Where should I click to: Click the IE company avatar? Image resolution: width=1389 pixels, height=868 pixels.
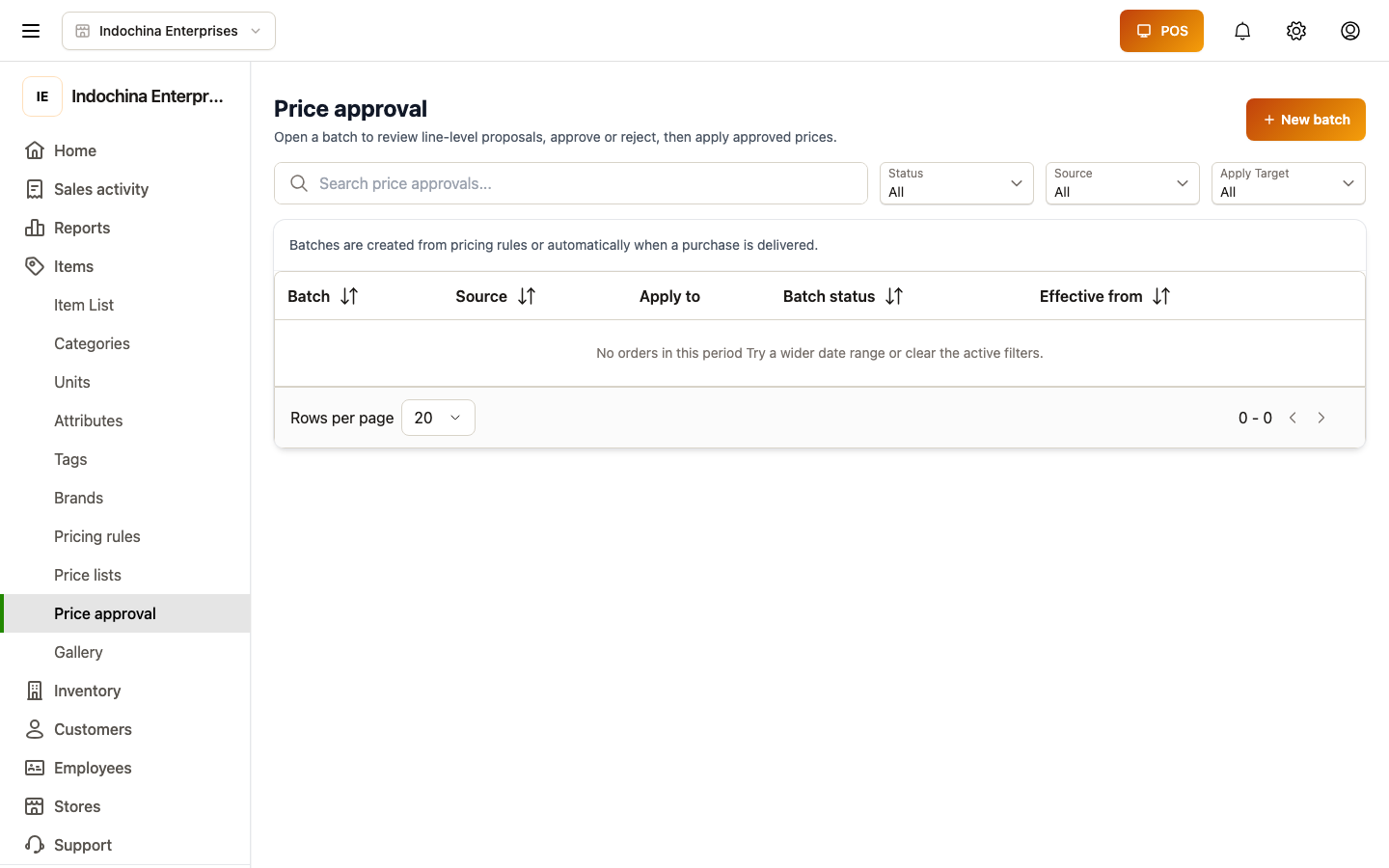[x=42, y=96]
